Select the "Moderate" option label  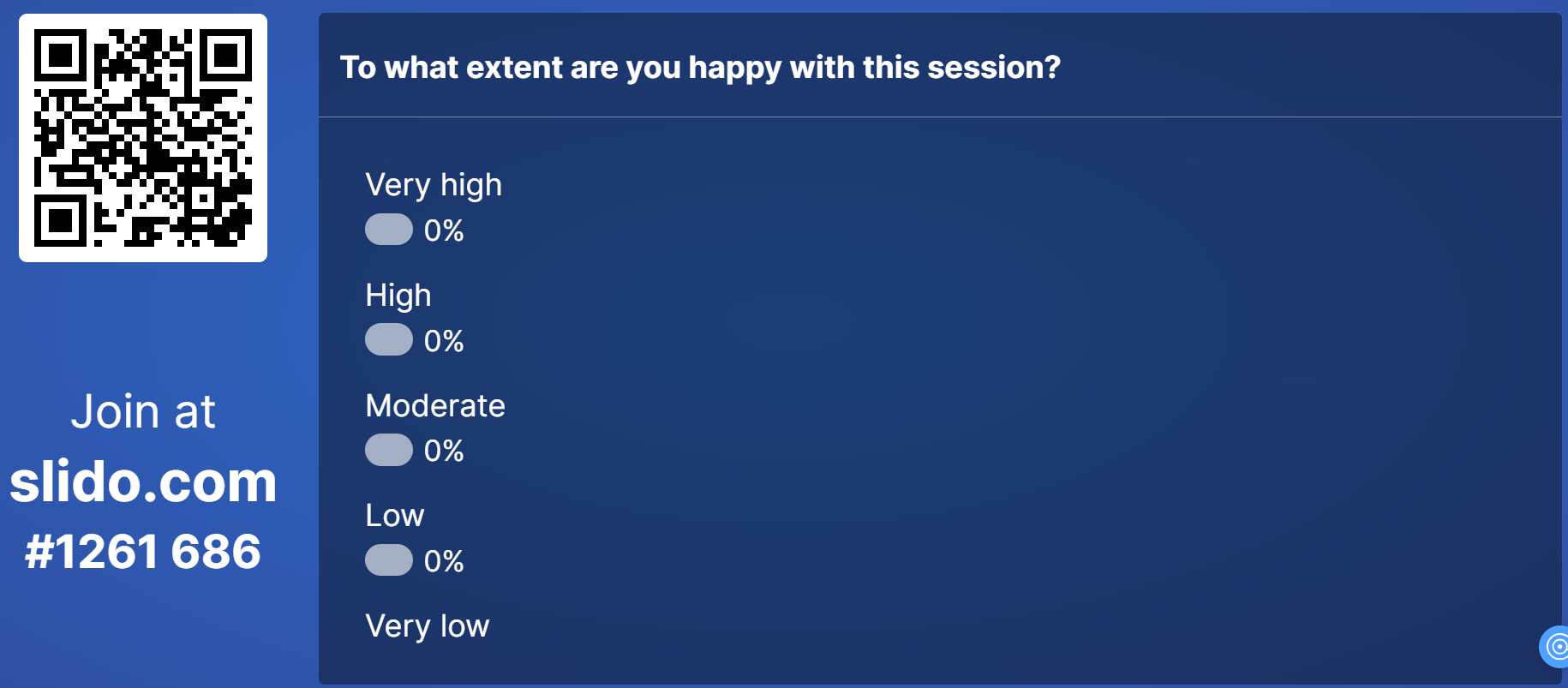click(x=435, y=405)
